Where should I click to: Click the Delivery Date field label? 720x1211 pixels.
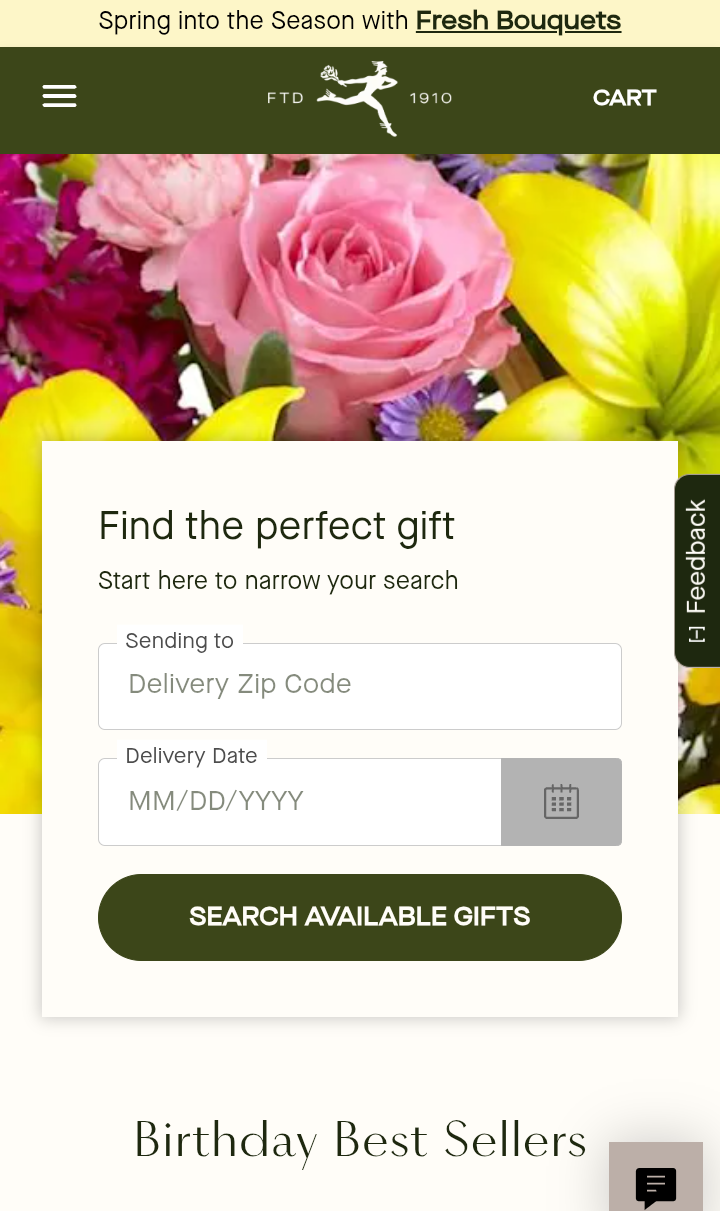[x=191, y=756]
